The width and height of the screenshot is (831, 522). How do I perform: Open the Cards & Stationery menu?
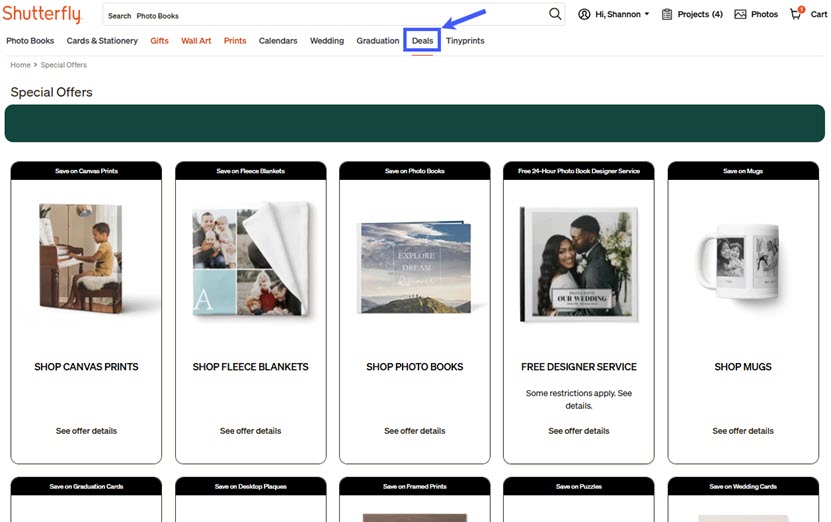(x=102, y=41)
